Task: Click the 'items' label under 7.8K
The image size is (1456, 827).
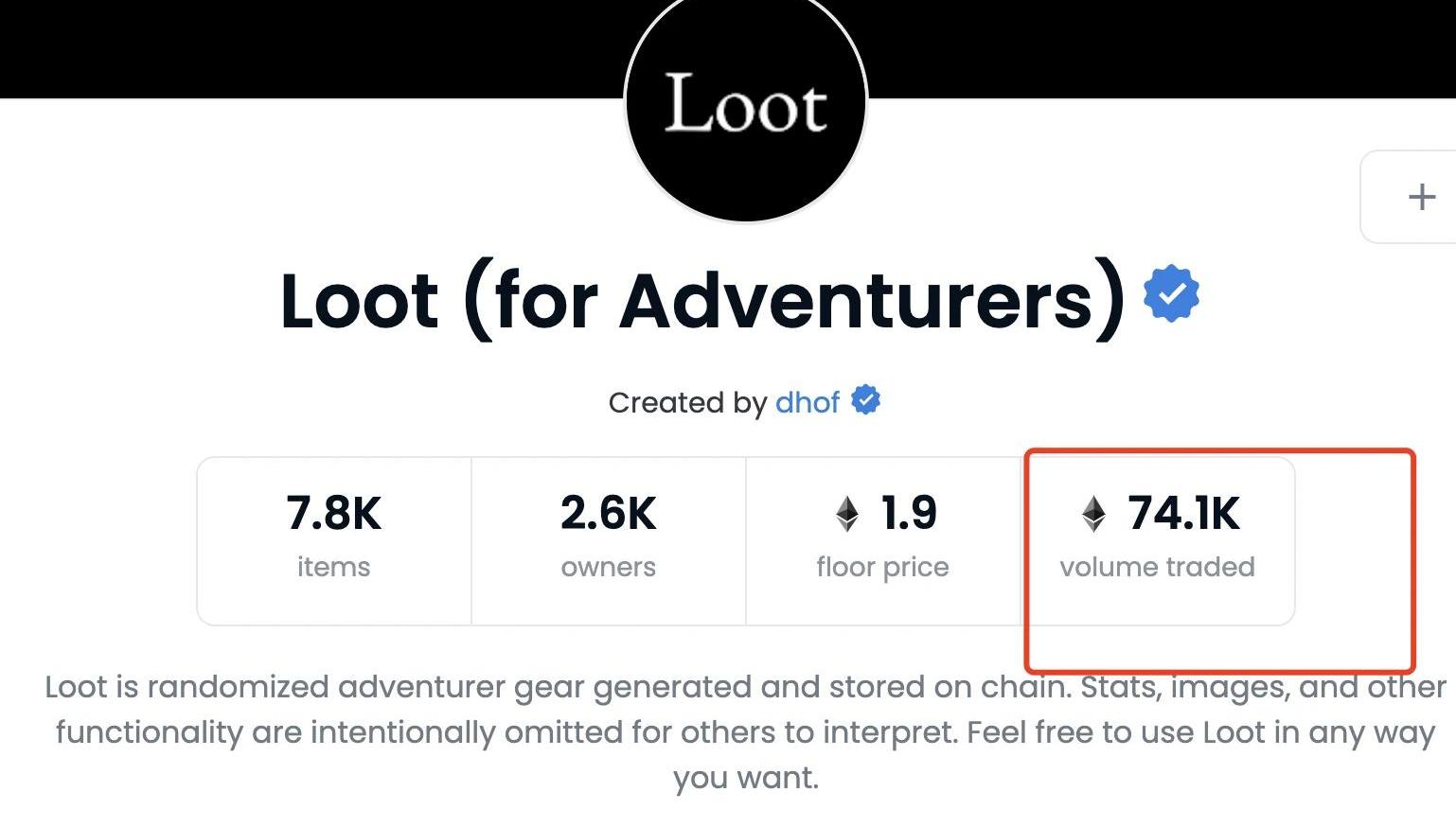Action: pos(333,567)
